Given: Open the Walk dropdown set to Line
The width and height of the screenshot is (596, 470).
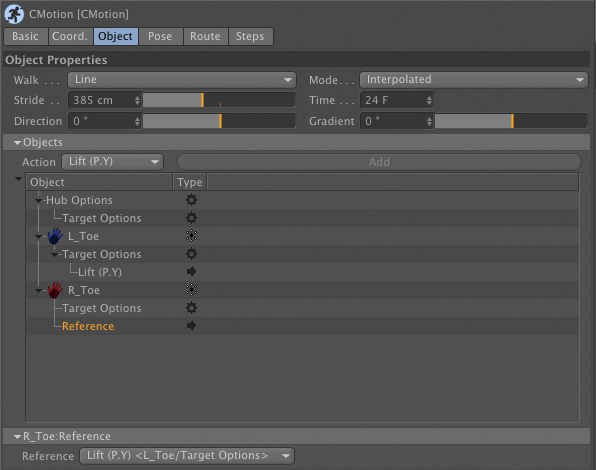Looking at the screenshot, I should coord(182,80).
